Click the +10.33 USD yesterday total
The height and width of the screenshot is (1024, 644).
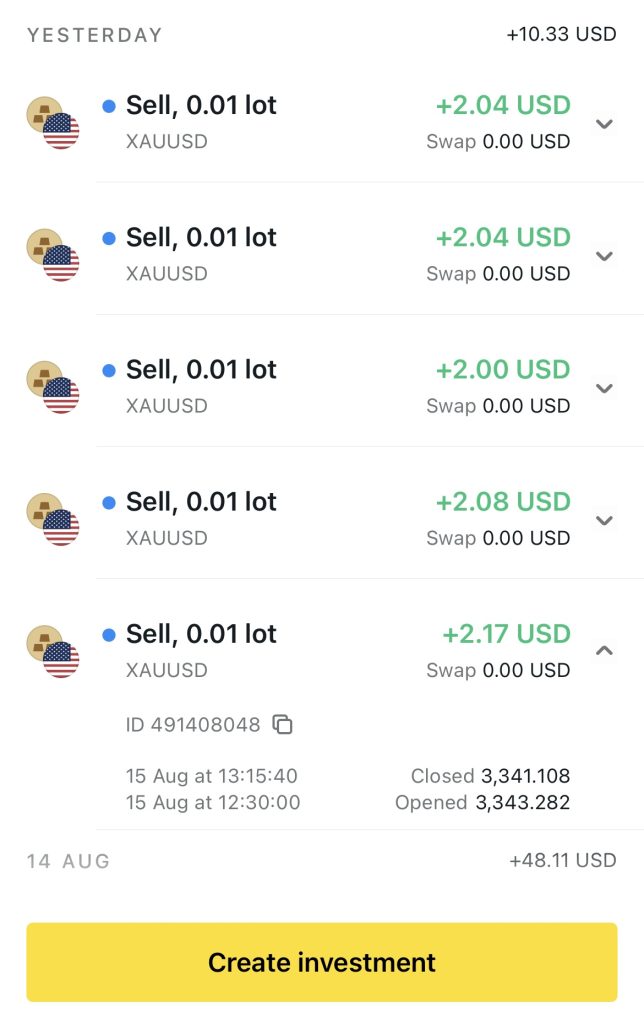(x=561, y=35)
